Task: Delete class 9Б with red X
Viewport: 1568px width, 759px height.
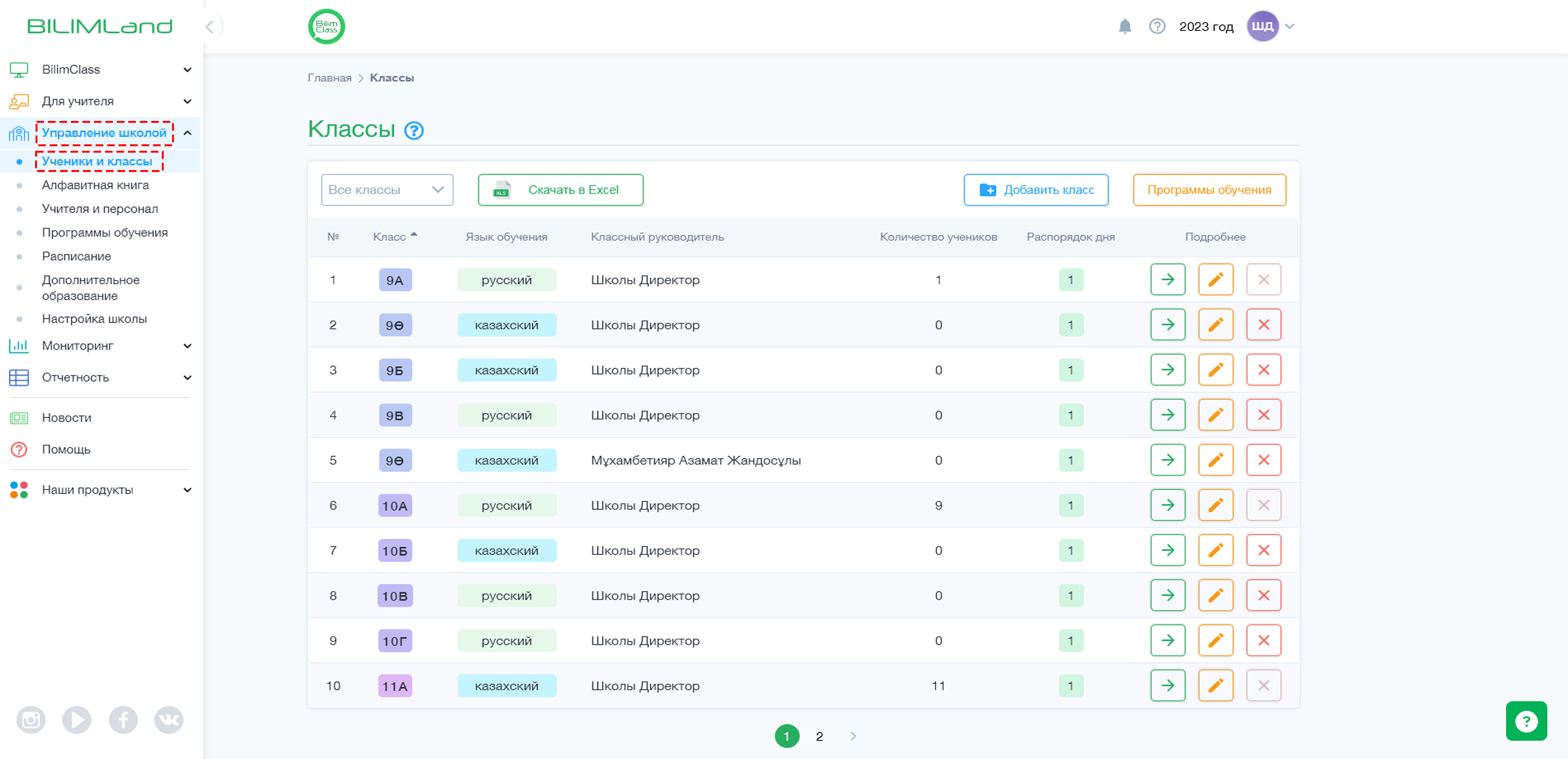Action: point(1264,370)
